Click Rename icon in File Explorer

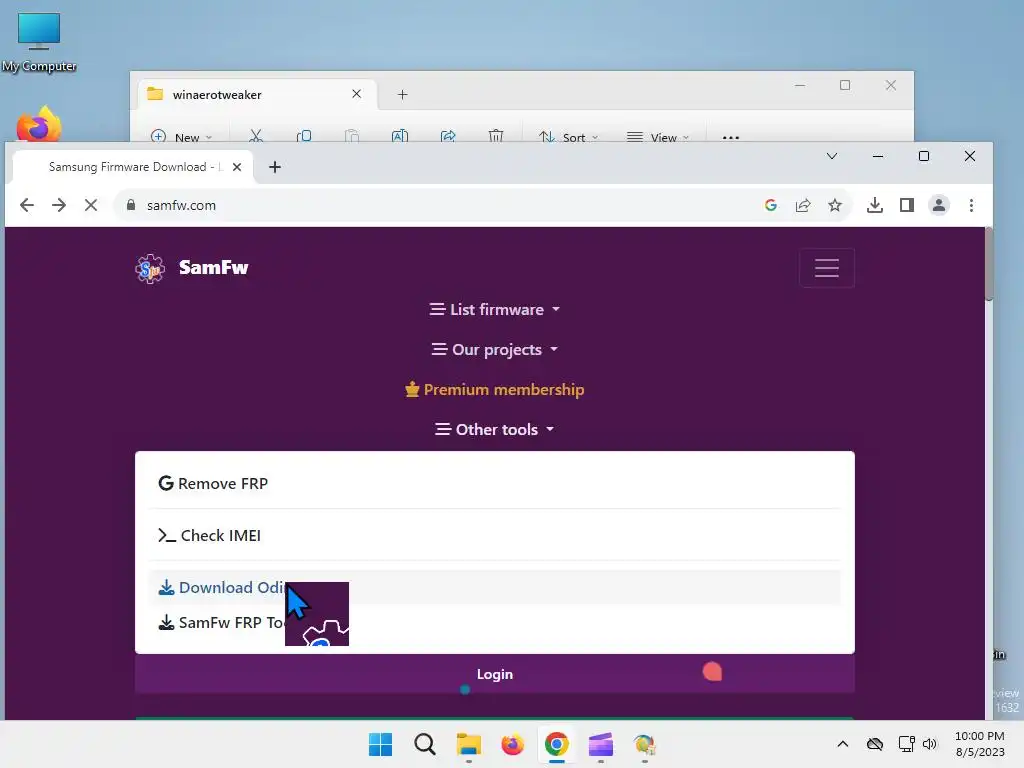click(x=400, y=136)
